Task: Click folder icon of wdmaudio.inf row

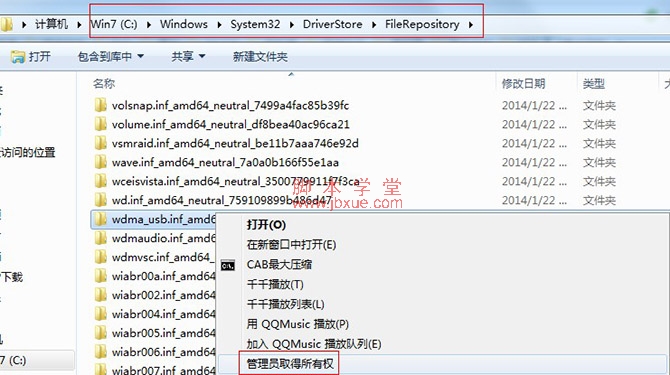Action: coord(100,237)
